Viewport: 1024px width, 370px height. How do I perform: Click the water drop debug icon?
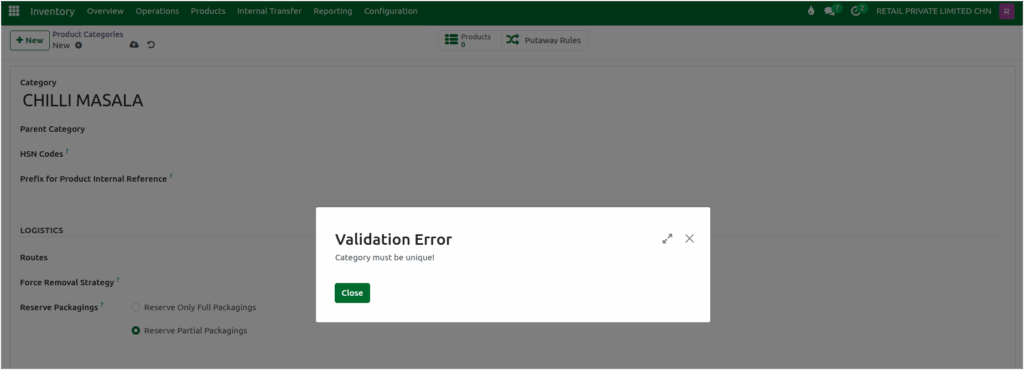(x=811, y=11)
